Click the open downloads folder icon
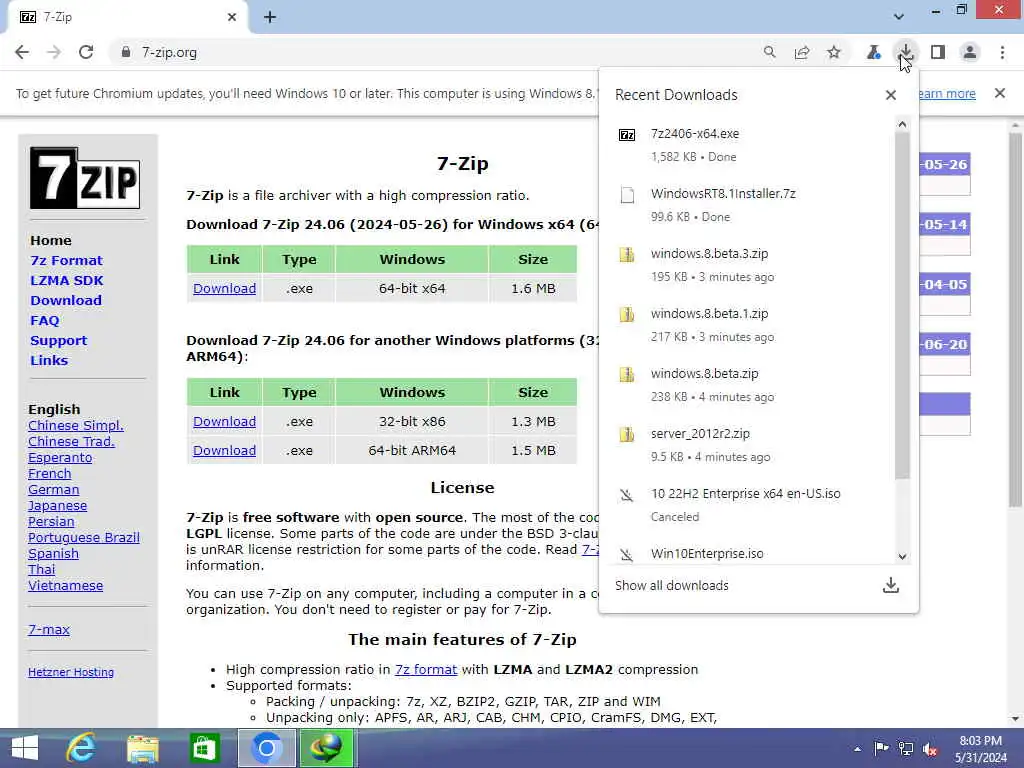 point(891,585)
